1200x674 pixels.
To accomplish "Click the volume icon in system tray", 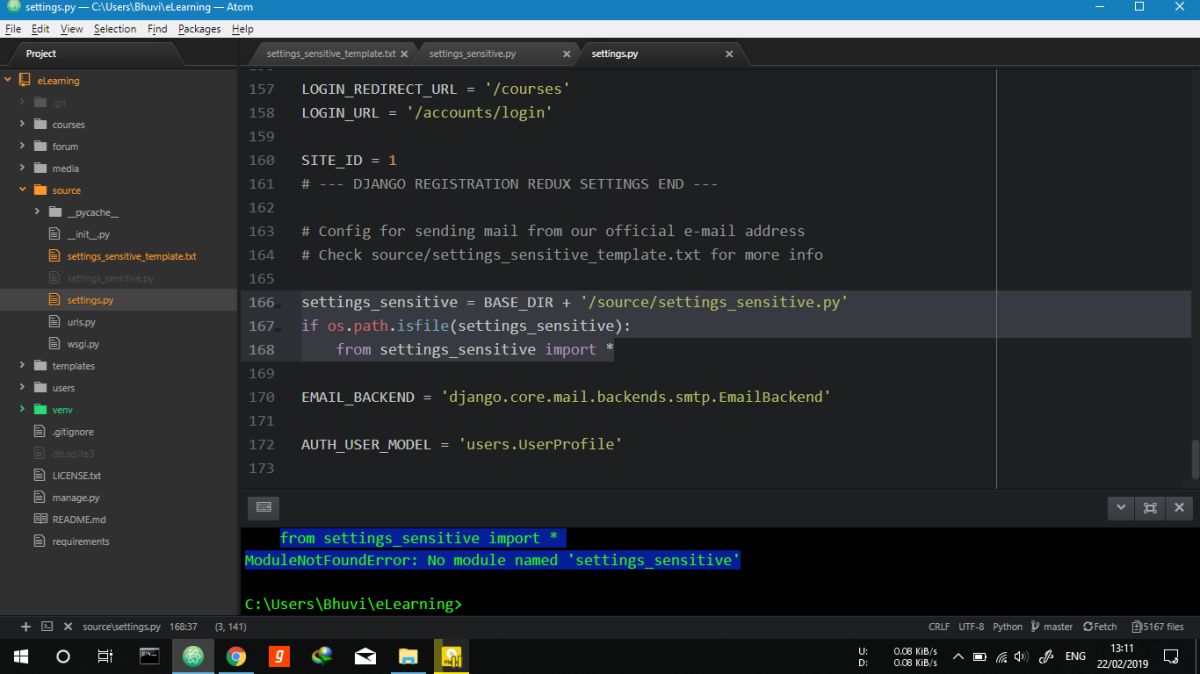I will pyautogui.click(x=1021, y=657).
